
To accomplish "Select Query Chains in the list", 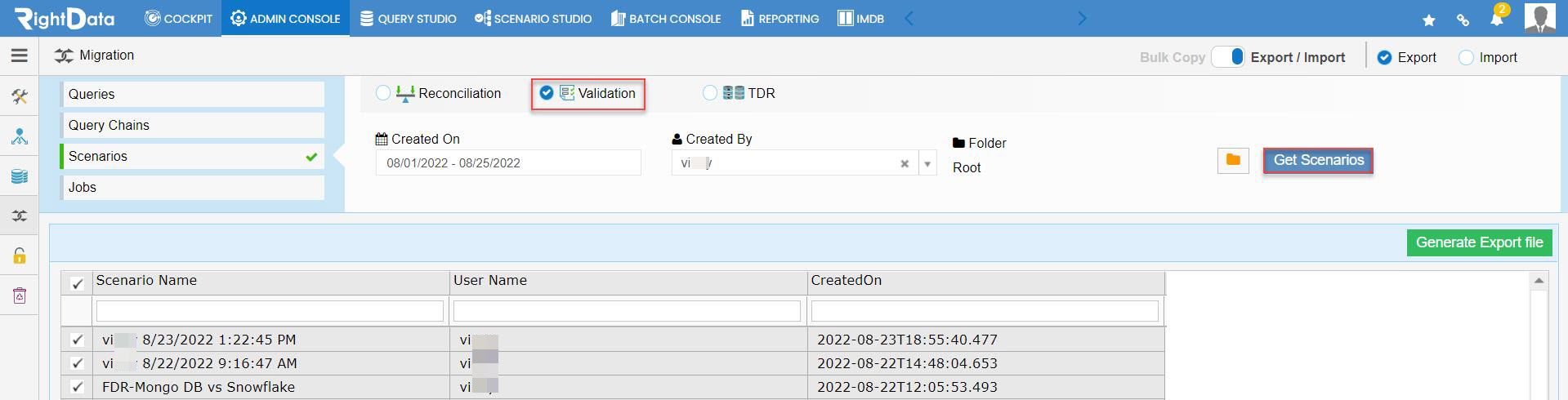I will [x=193, y=125].
